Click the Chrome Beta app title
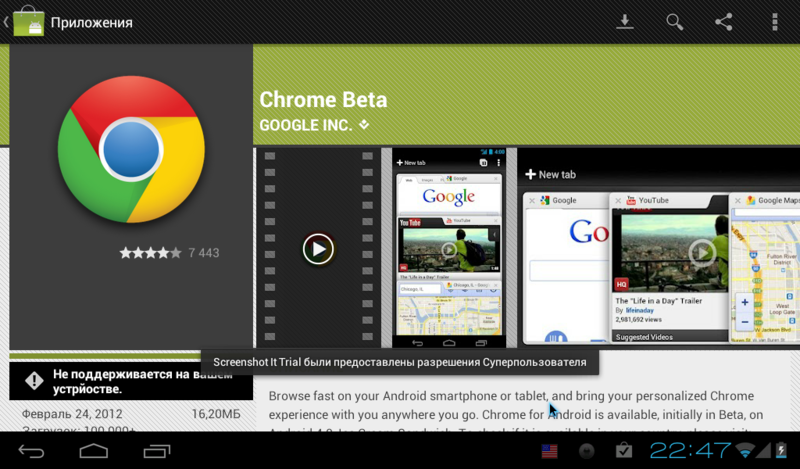800x469 pixels. [x=323, y=100]
